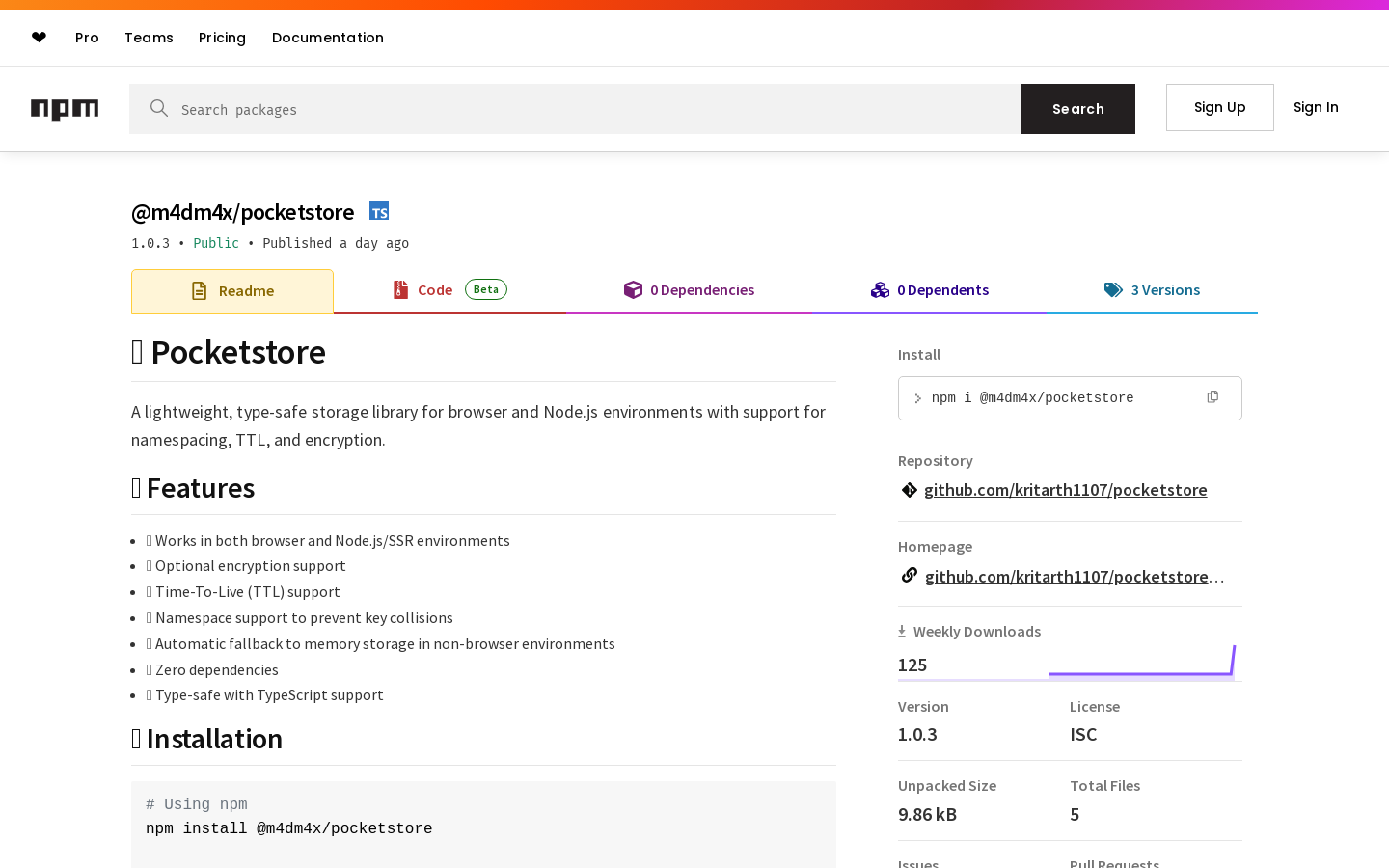Click the 'npm install @m4dm4x/pocketstore' code line
Viewport: 1389px width, 868px height.
point(289,828)
